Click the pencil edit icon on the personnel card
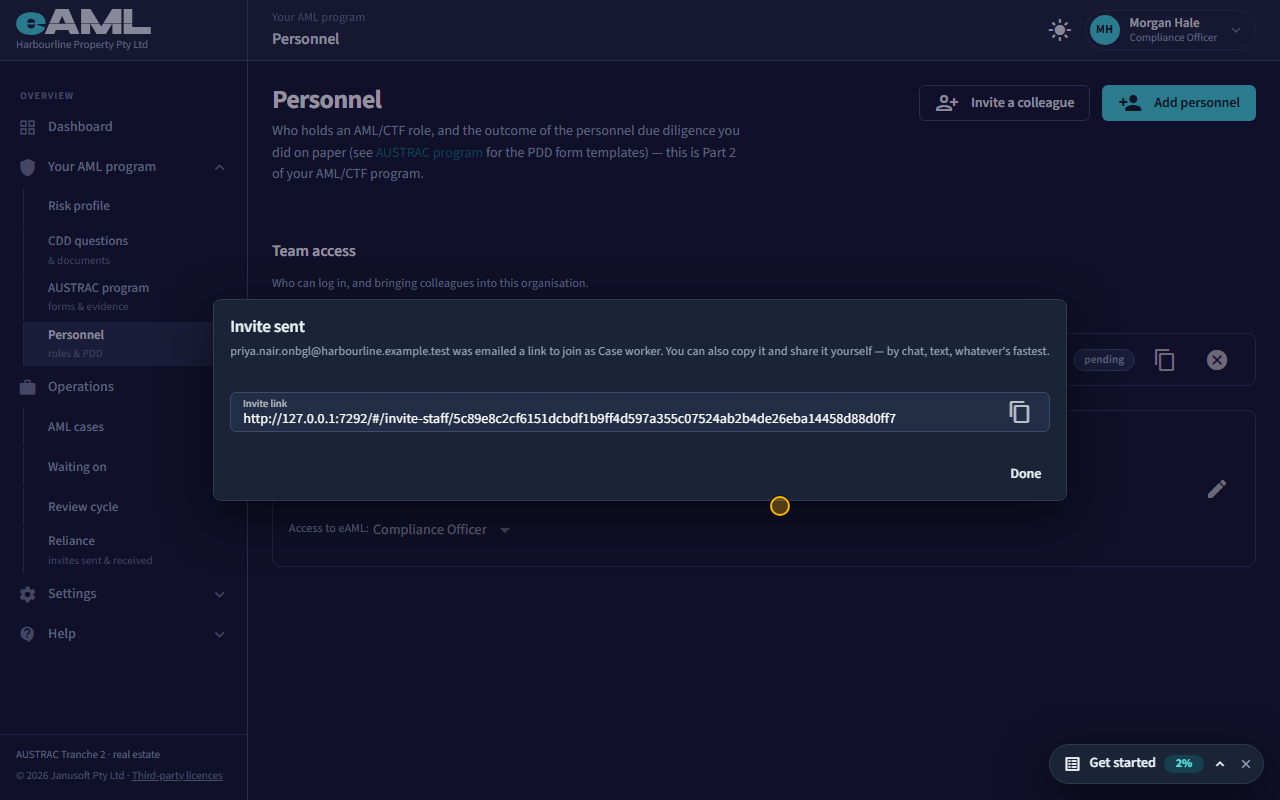Viewport: 1280px width, 800px height. click(1217, 489)
